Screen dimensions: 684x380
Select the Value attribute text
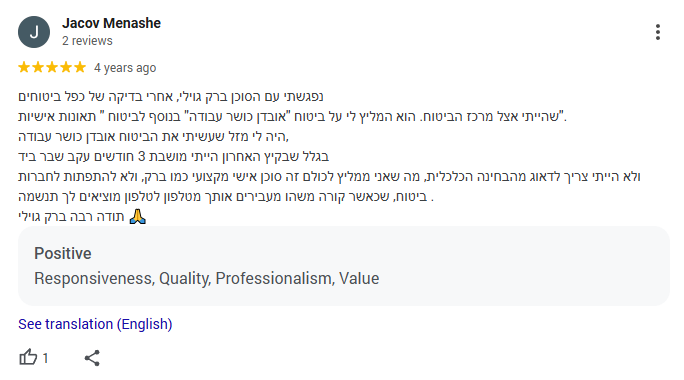click(x=359, y=278)
